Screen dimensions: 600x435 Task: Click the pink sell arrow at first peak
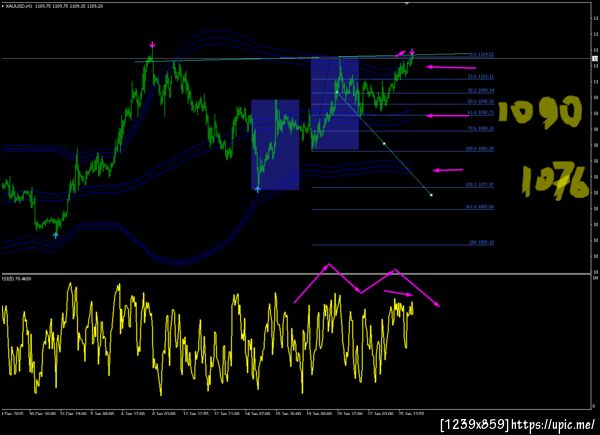coord(152,44)
